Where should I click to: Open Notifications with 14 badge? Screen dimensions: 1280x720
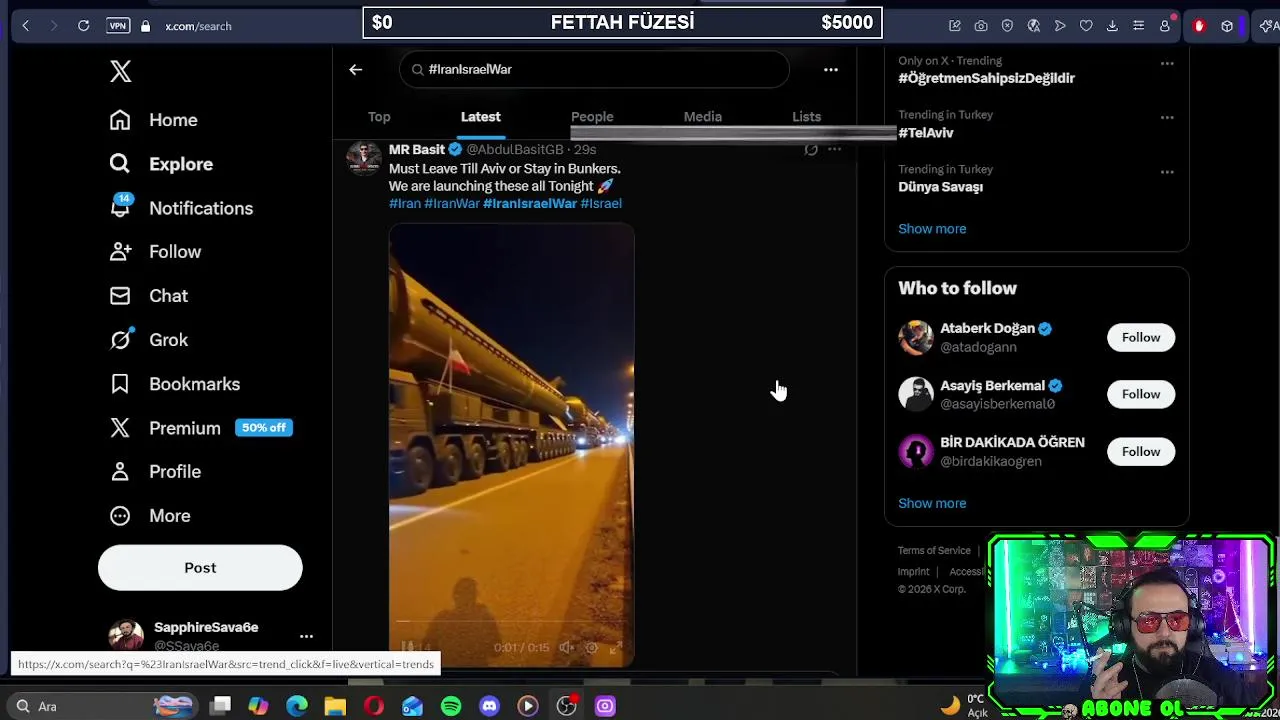[x=181, y=208]
